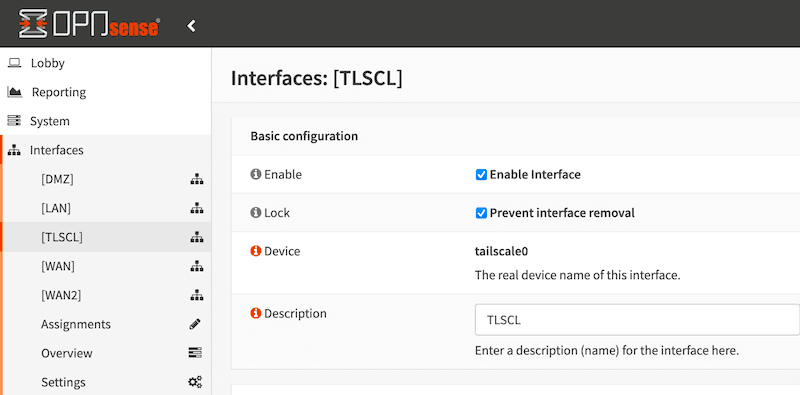Click the 'Enter a description' help text

pyautogui.click(x=607, y=351)
